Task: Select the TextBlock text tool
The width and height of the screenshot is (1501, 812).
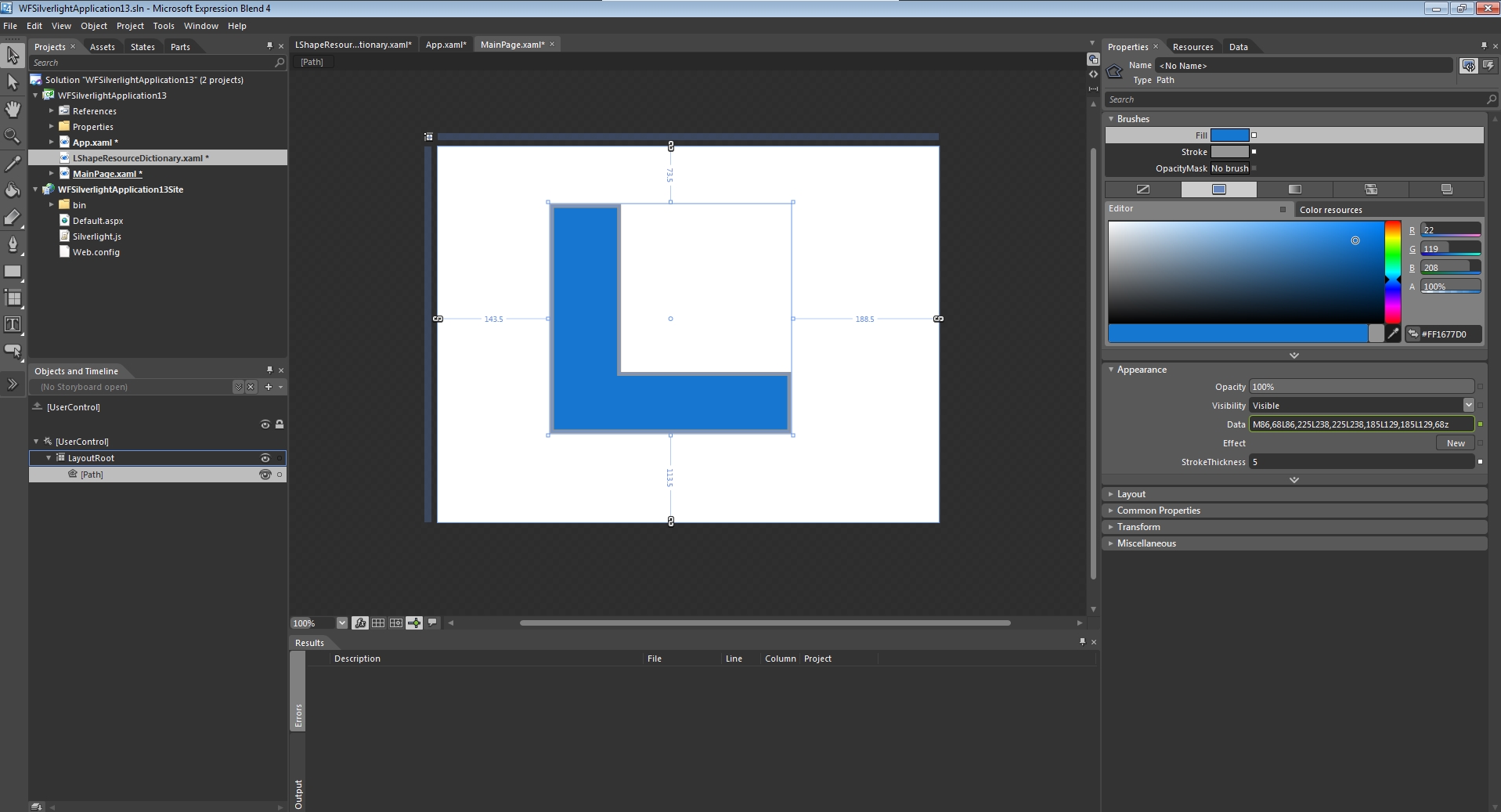Action: pyautogui.click(x=13, y=324)
